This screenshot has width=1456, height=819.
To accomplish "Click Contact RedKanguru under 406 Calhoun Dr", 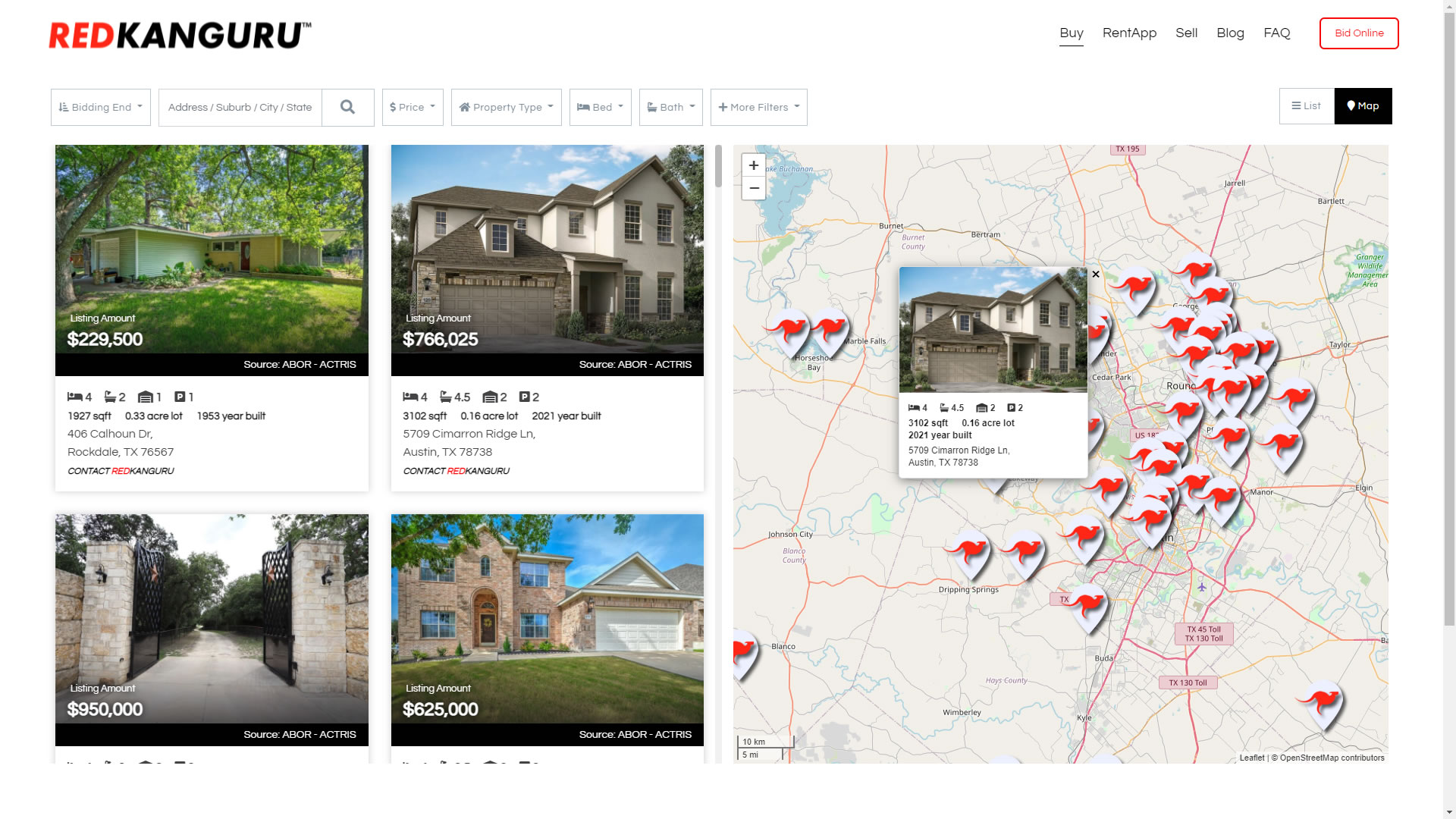I will [x=121, y=471].
